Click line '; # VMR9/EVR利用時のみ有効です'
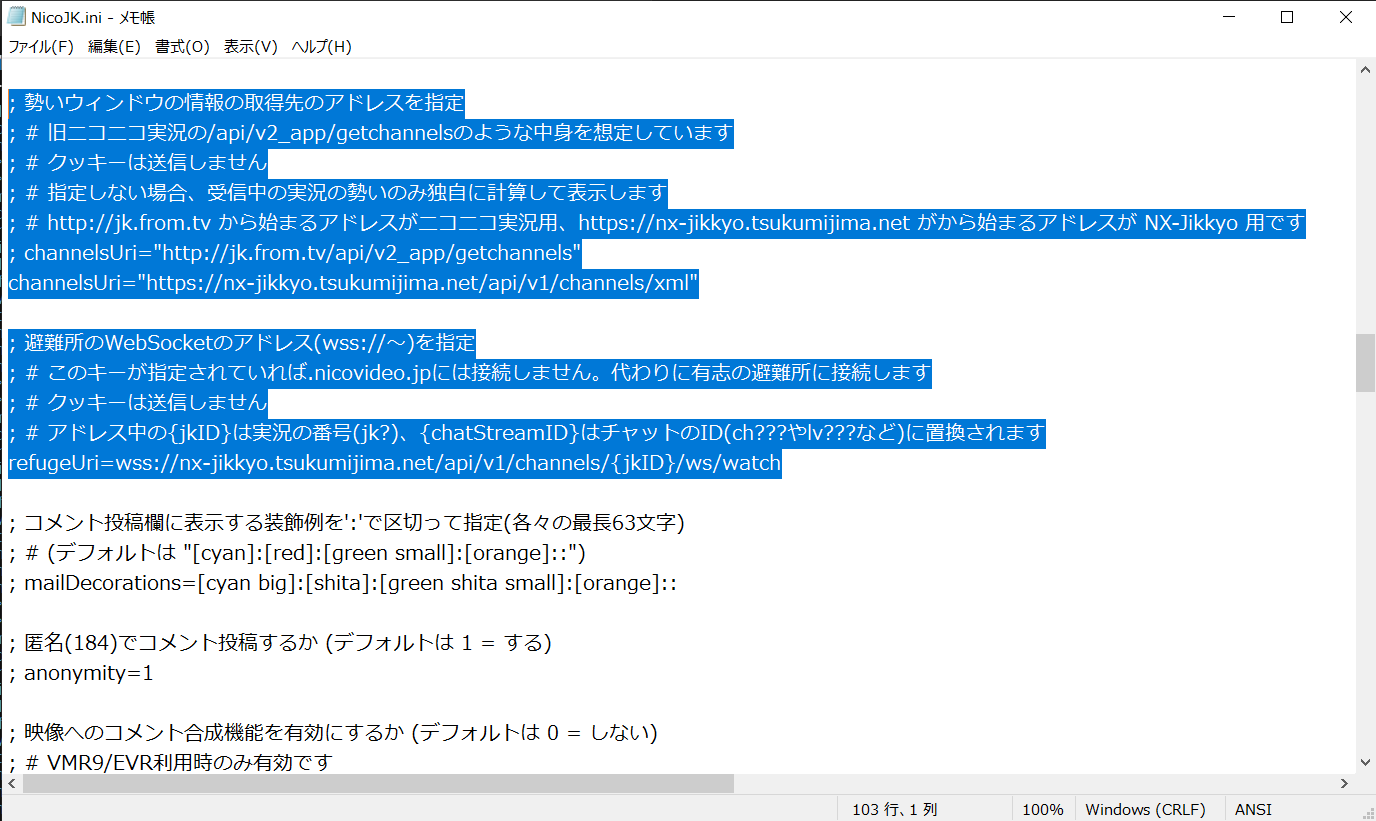Screen dimensions: 1376x821 tap(170, 763)
